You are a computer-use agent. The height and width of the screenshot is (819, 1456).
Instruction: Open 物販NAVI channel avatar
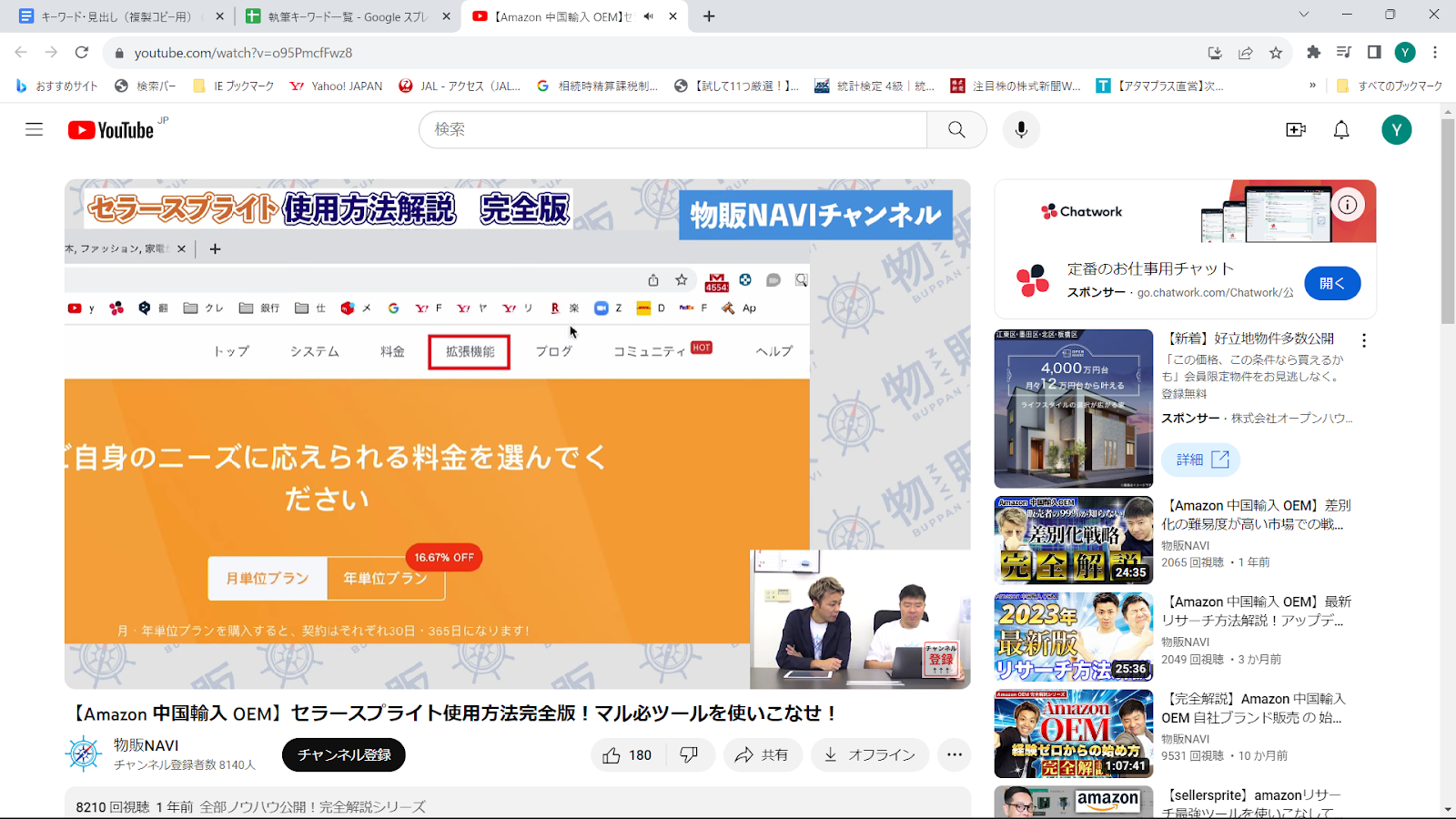coord(84,753)
